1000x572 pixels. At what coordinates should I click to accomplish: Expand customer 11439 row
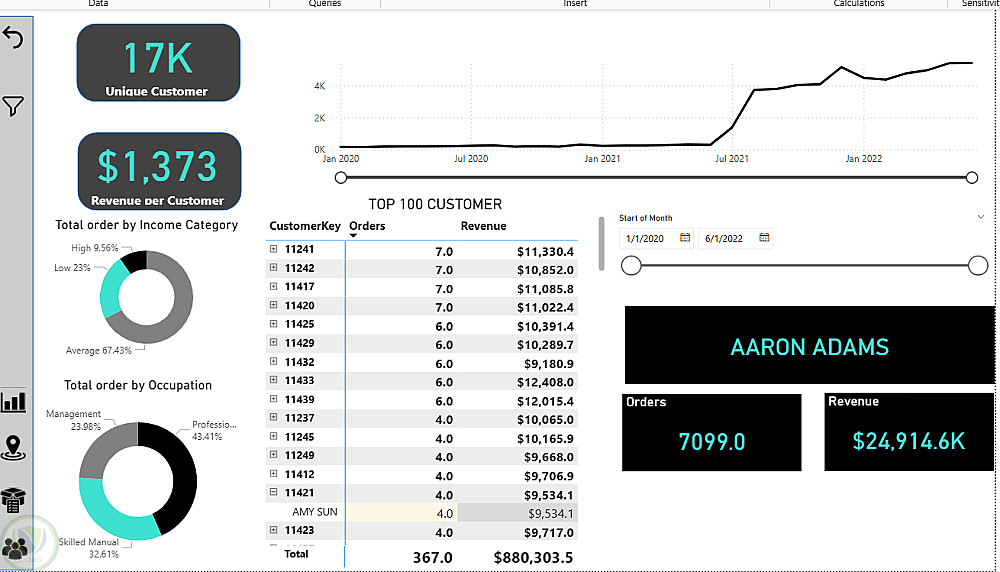(x=274, y=399)
